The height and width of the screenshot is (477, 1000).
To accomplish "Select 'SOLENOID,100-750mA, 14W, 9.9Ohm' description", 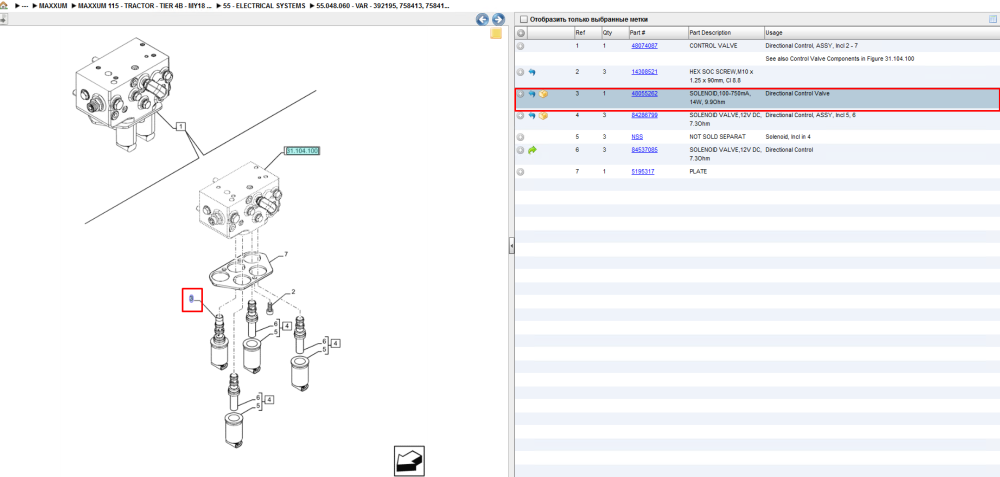I will pos(721,98).
